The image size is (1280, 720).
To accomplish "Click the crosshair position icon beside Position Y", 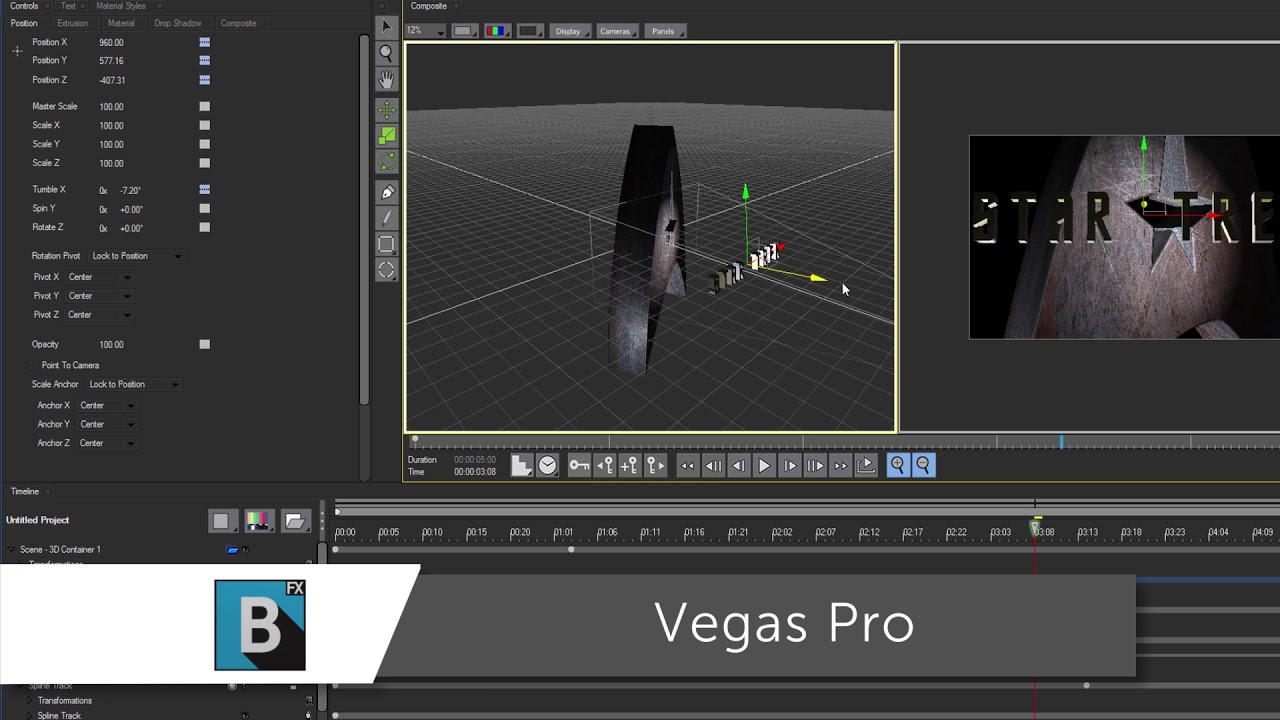I will [17, 51].
